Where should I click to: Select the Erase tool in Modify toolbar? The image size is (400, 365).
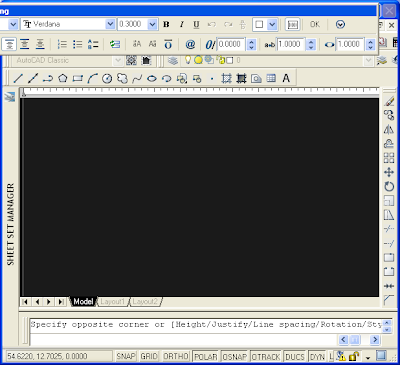[x=389, y=101]
